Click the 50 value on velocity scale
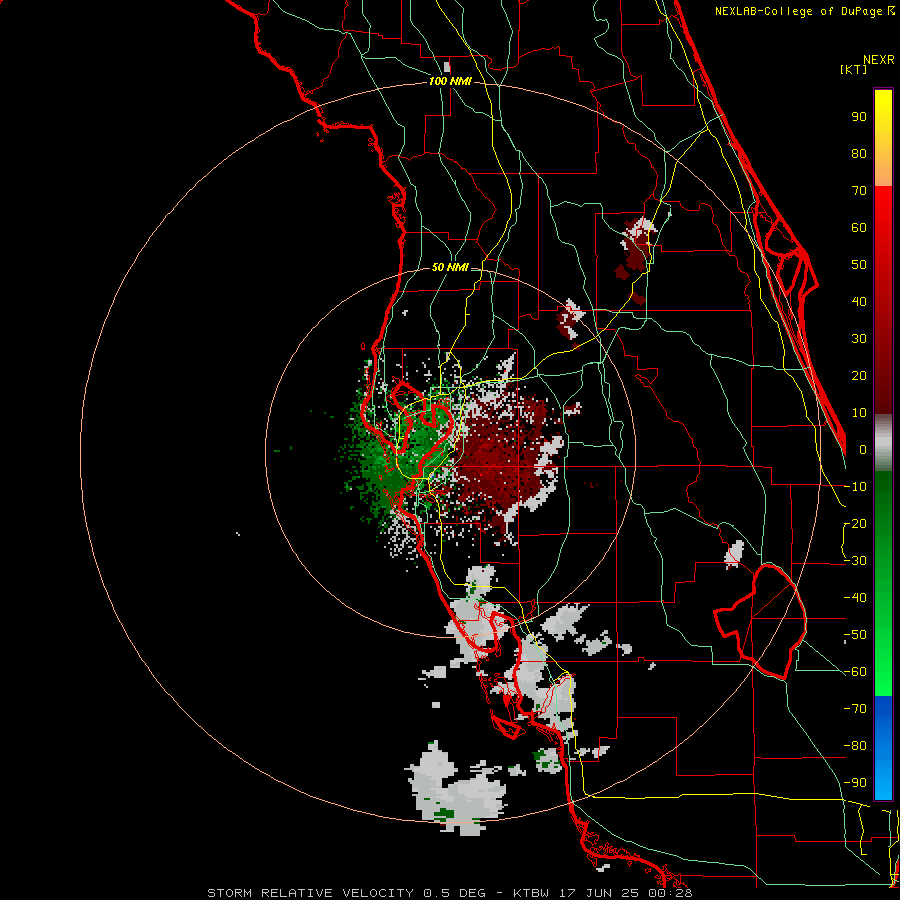 (x=859, y=265)
